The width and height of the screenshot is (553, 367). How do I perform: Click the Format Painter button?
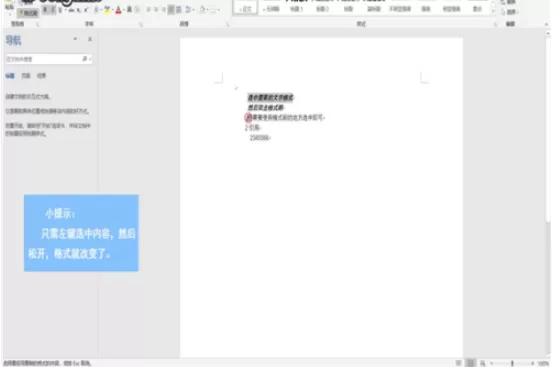coord(28,13)
